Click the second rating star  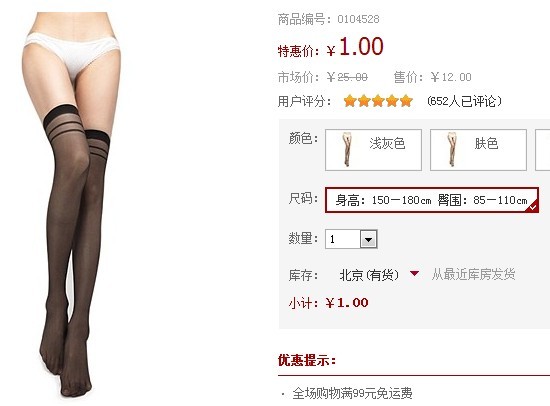(364, 101)
